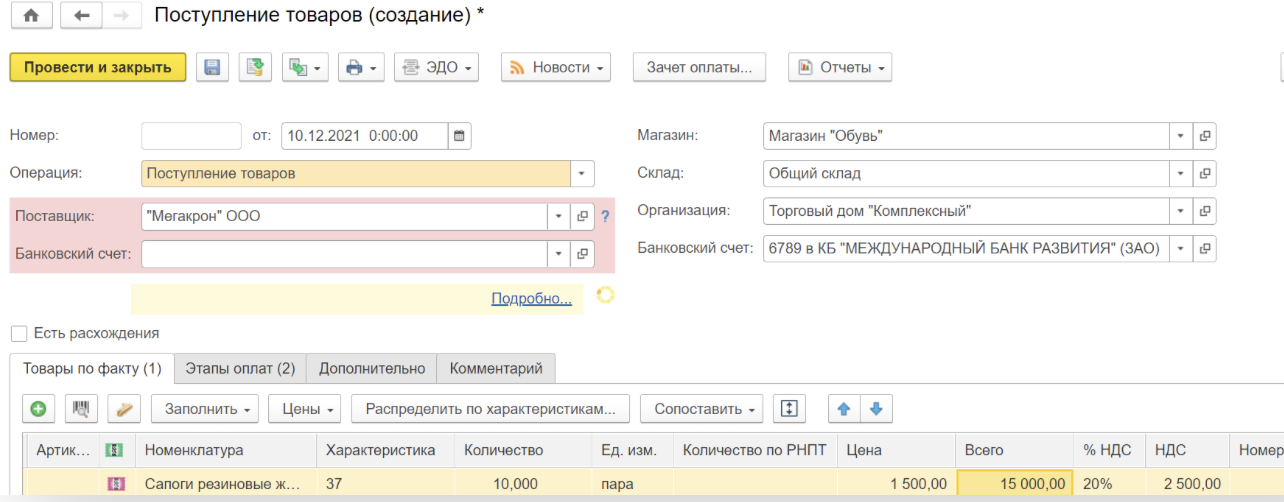The height and width of the screenshot is (502, 1284).
Task: Toggle 'Есть расхождения' checkbox
Action: point(19,333)
